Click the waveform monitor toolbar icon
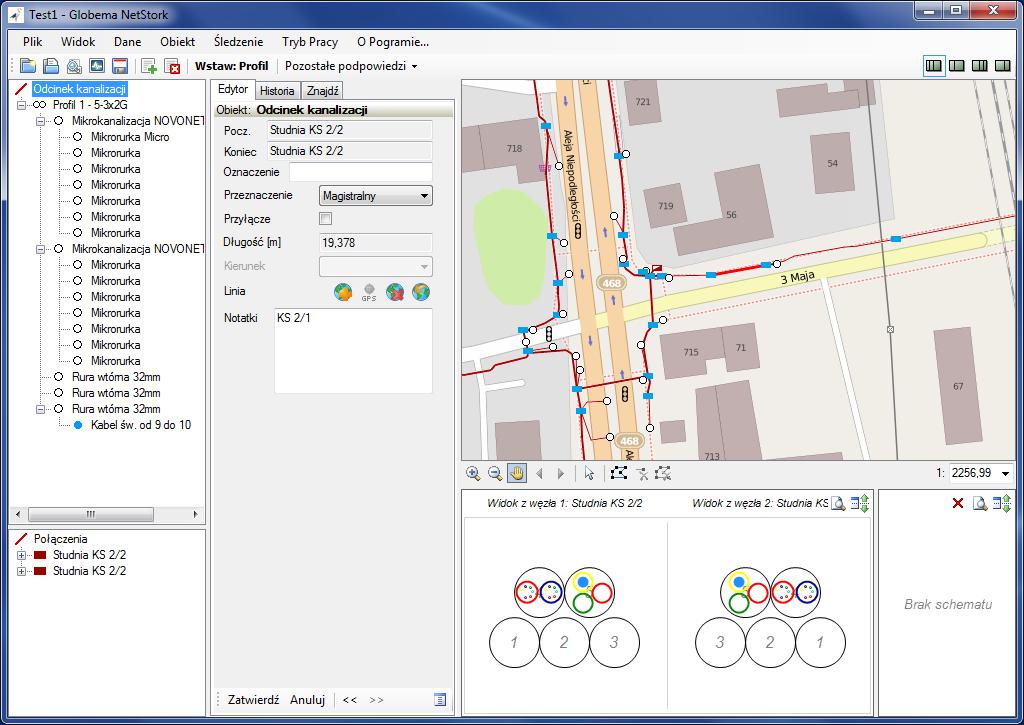Image resolution: width=1024 pixels, height=725 pixels. [x=97, y=66]
